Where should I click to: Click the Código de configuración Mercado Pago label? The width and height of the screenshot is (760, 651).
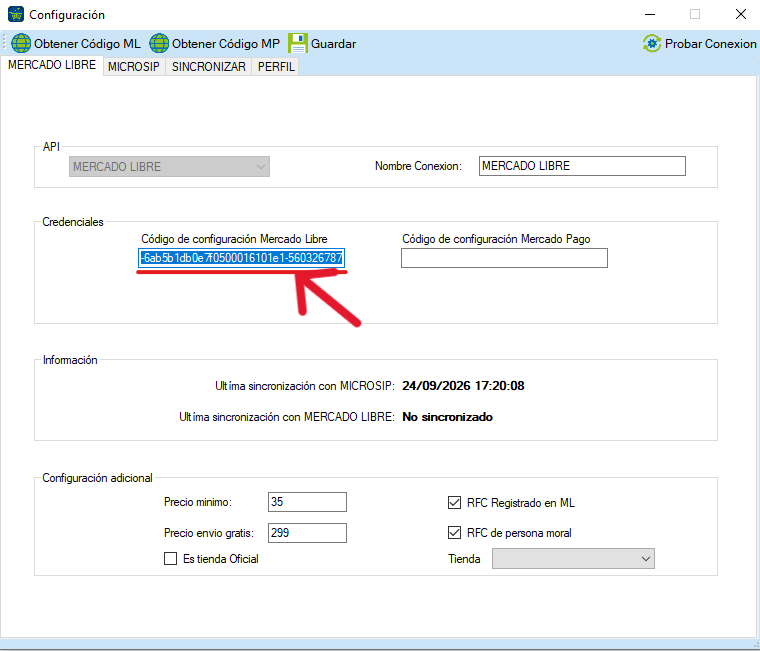pos(496,239)
